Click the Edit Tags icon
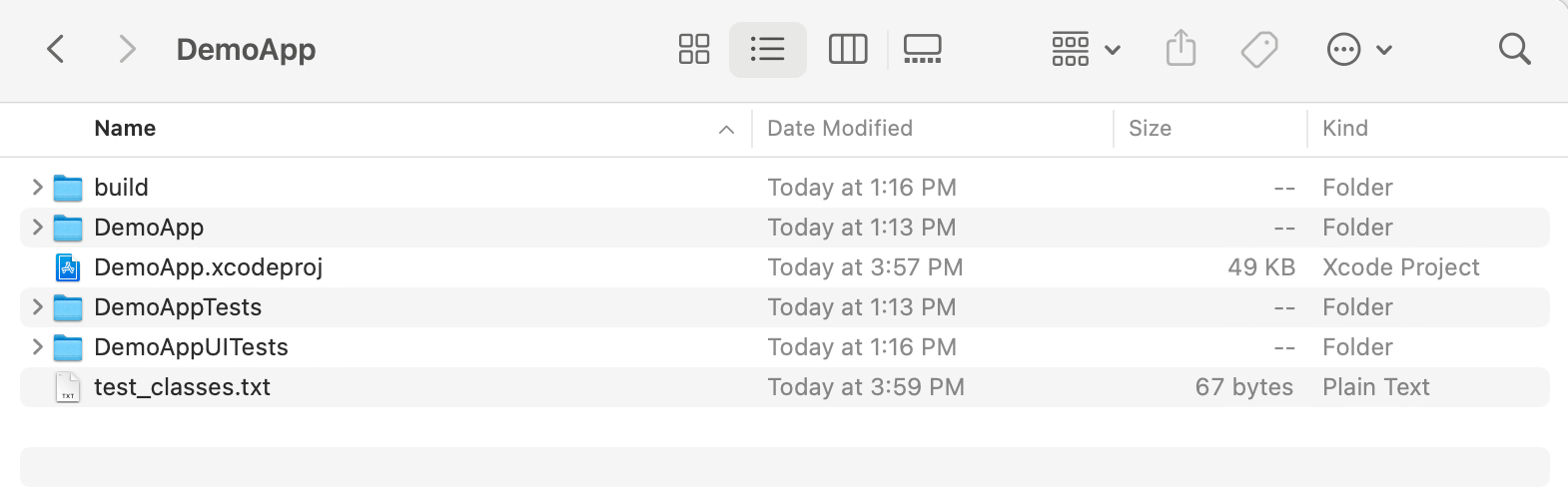1568x493 pixels. pyautogui.click(x=1259, y=49)
